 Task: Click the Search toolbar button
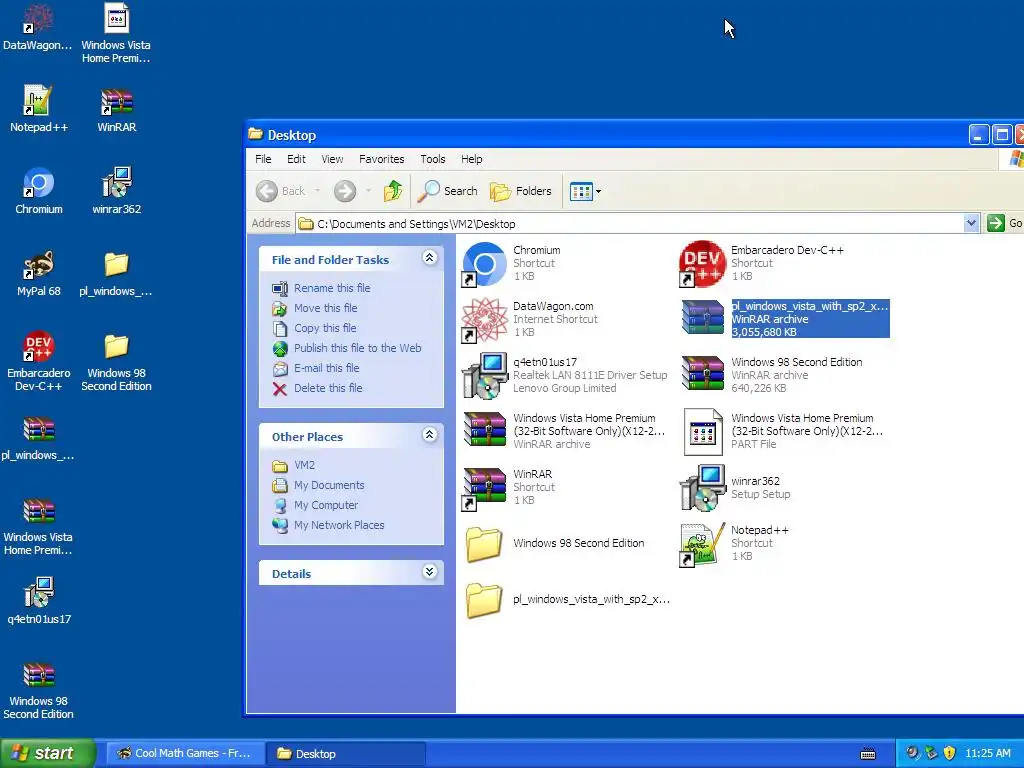point(448,191)
